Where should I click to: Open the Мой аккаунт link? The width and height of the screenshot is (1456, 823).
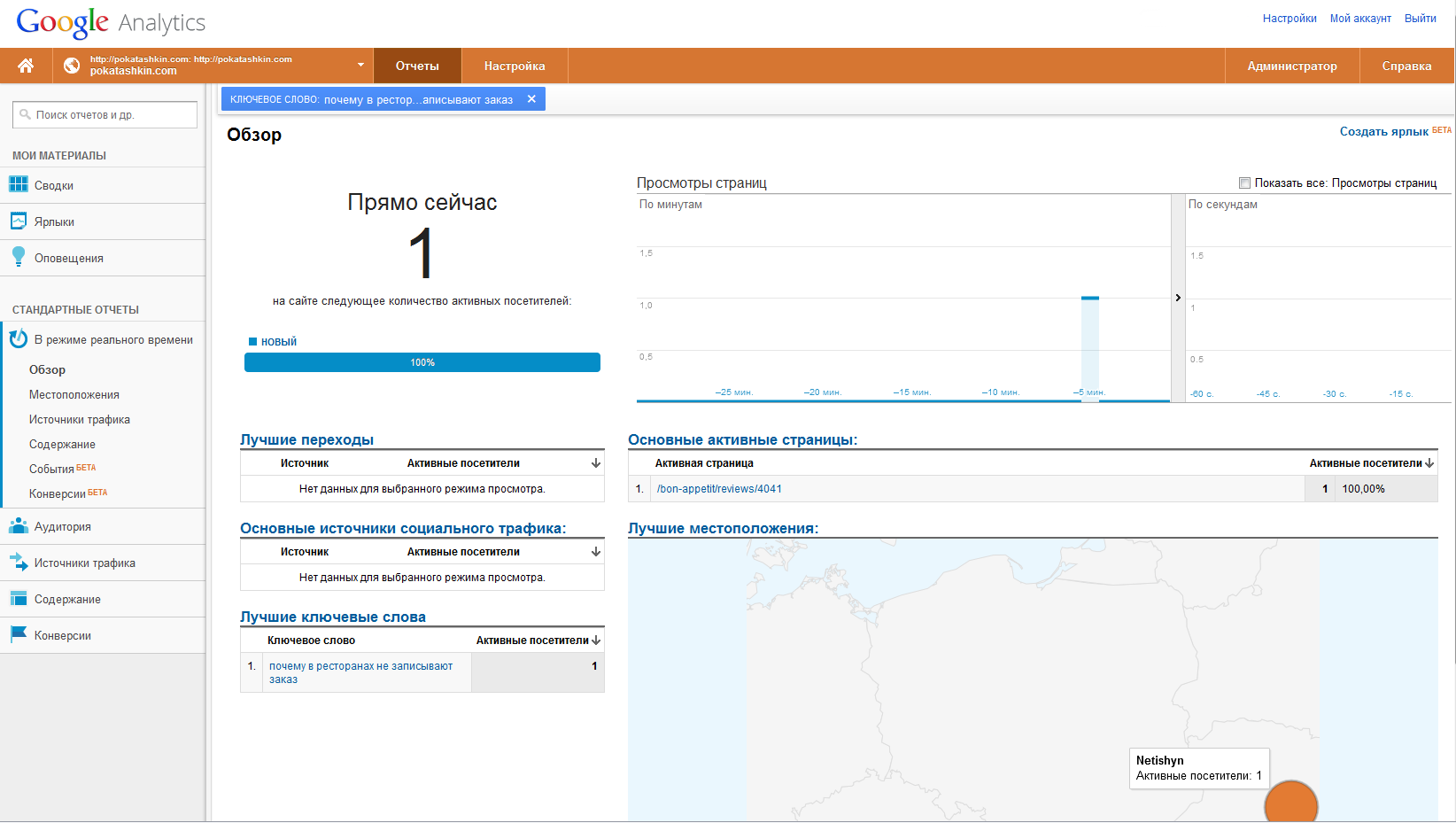[x=1360, y=19]
